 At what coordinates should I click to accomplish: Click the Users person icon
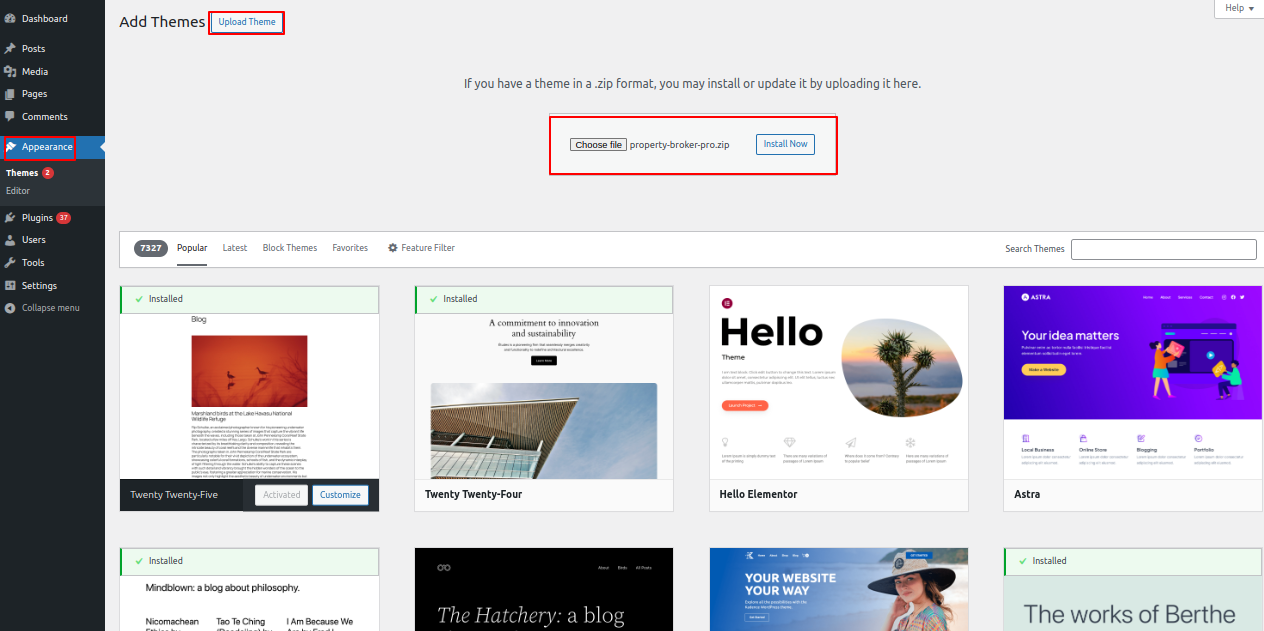coord(10,240)
